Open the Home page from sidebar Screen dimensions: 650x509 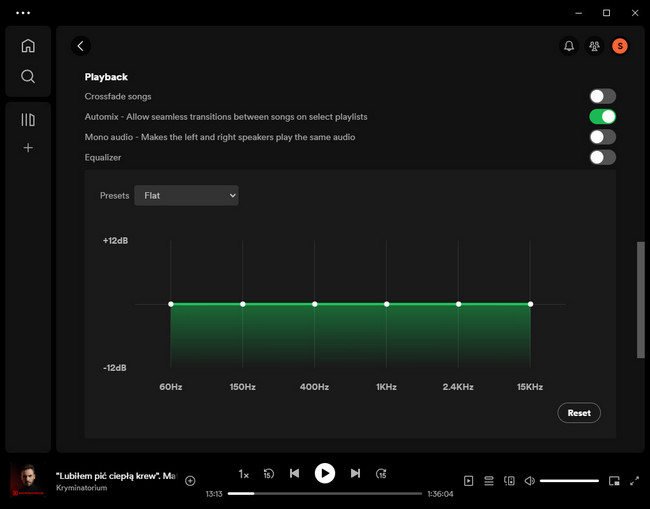(28, 46)
